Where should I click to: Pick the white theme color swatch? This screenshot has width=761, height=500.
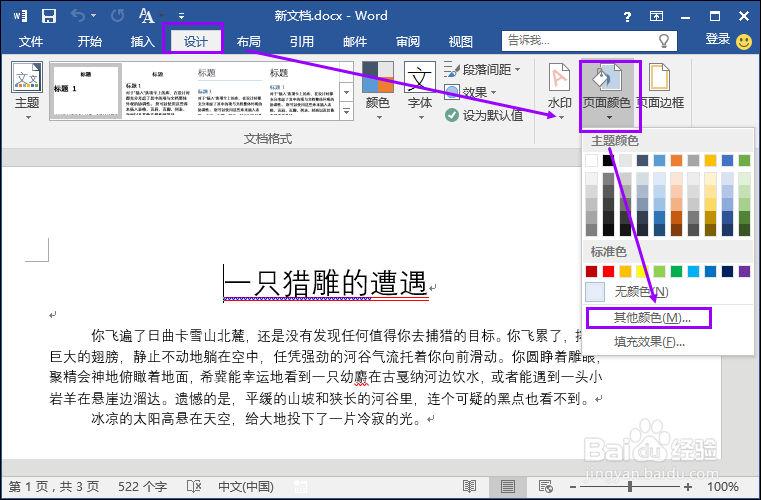(592, 160)
